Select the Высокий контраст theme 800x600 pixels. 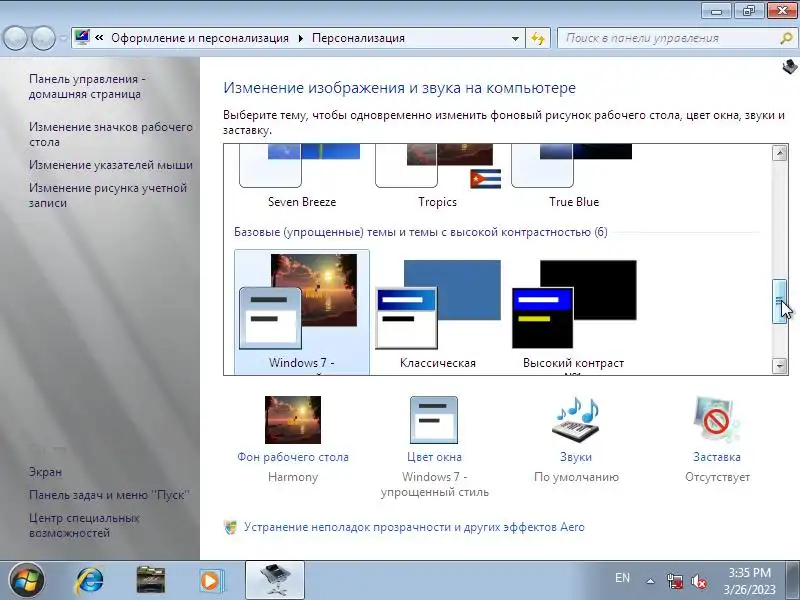click(574, 312)
